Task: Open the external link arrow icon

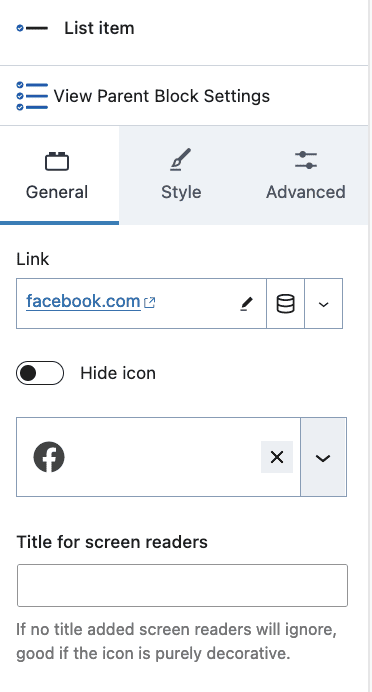Action: [x=150, y=302]
